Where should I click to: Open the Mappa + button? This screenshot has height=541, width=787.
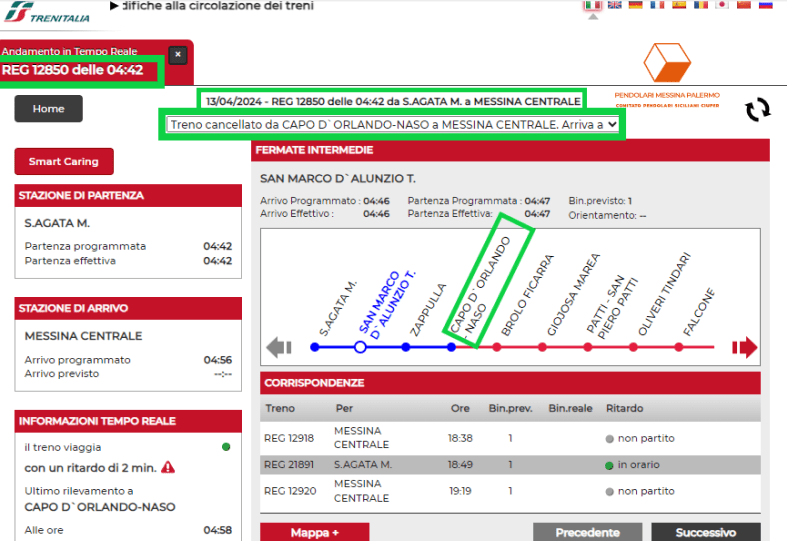pos(314,532)
